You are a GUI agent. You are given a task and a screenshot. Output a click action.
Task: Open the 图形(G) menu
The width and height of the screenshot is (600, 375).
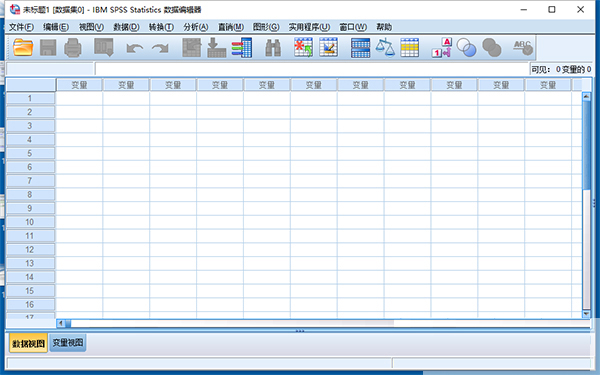tap(266, 27)
